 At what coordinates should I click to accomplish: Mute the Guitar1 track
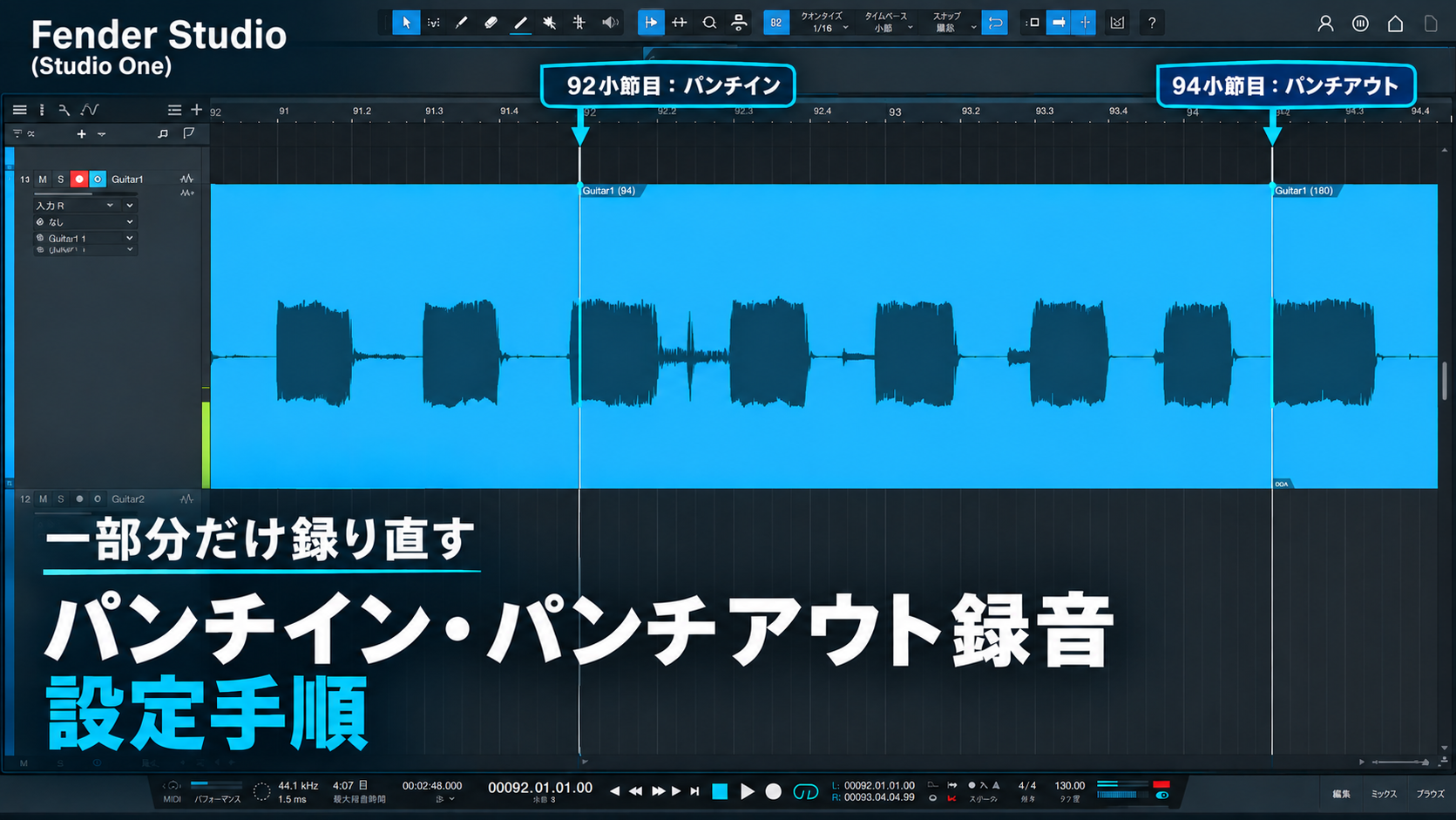(x=43, y=179)
